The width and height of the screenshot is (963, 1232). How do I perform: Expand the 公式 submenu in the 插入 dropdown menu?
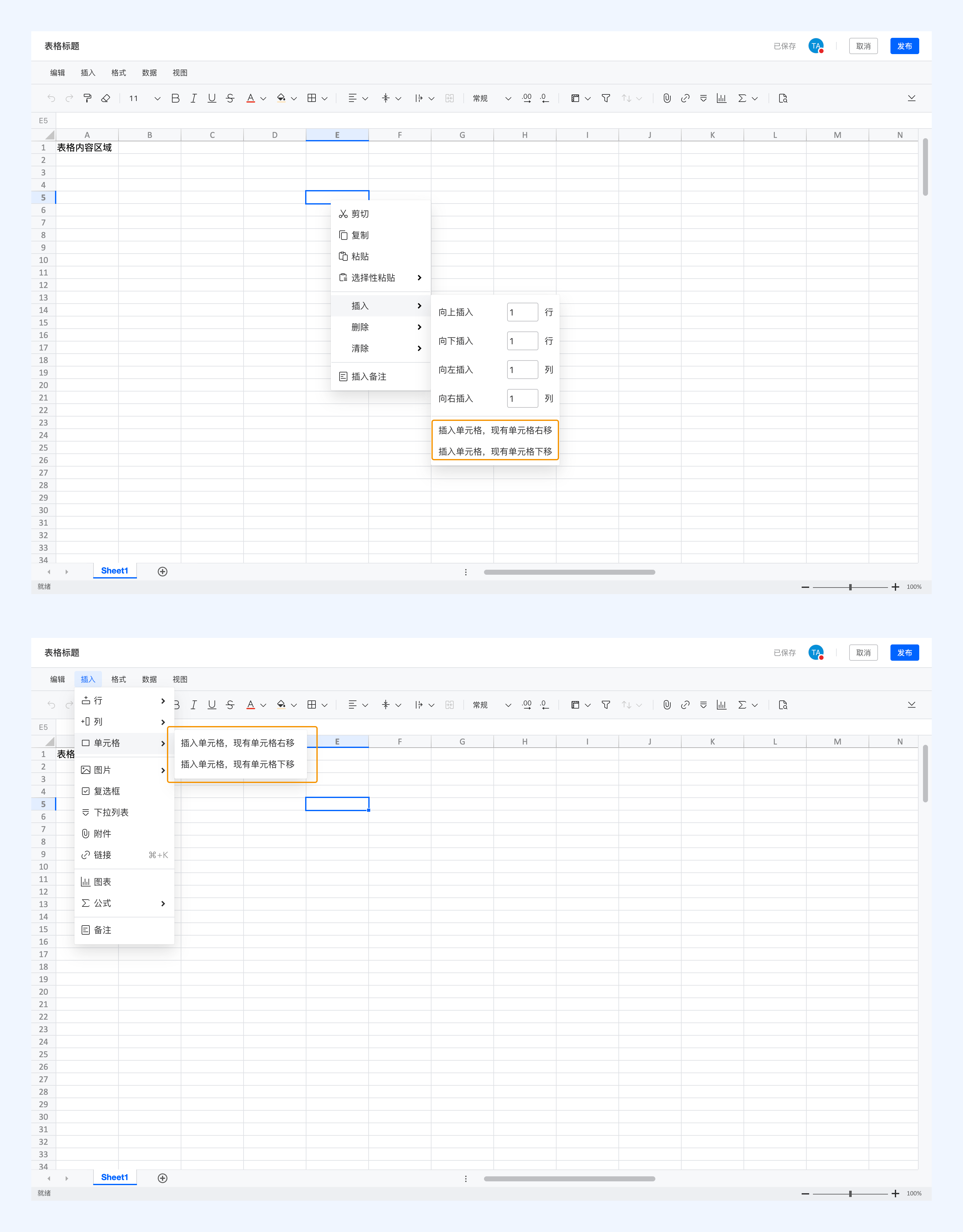coord(124,904)
